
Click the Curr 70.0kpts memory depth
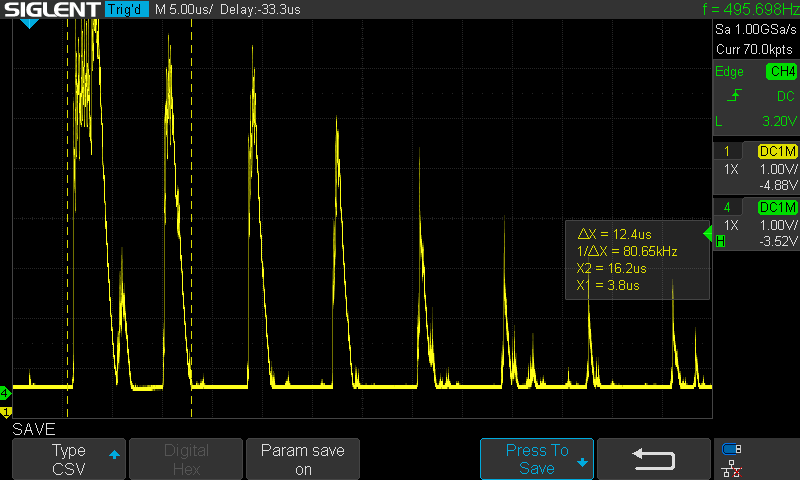click(754, 49)
